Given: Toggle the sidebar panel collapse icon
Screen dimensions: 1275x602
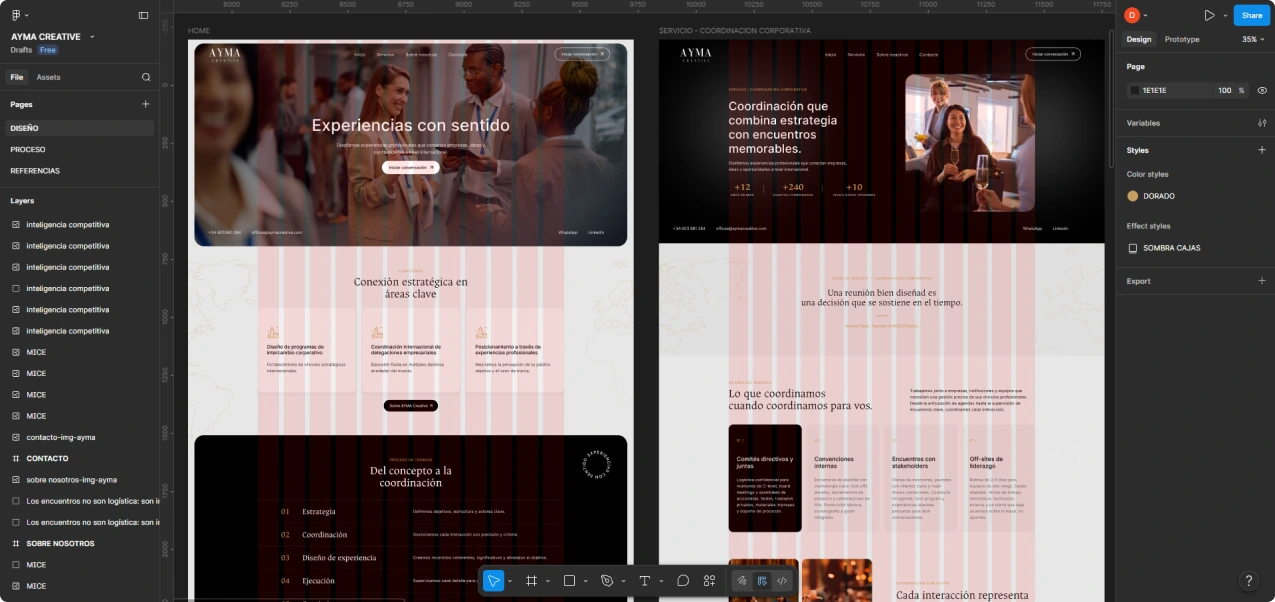Looking at the screenshot, I should click(143, 15).
